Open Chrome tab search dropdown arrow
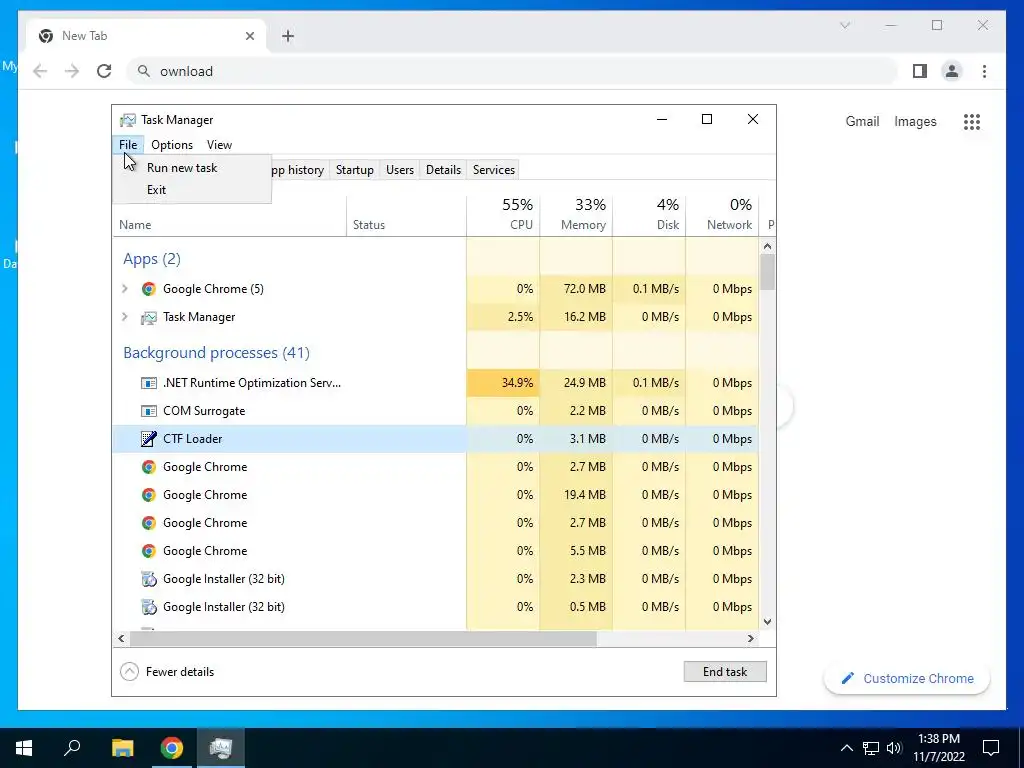 845,25
